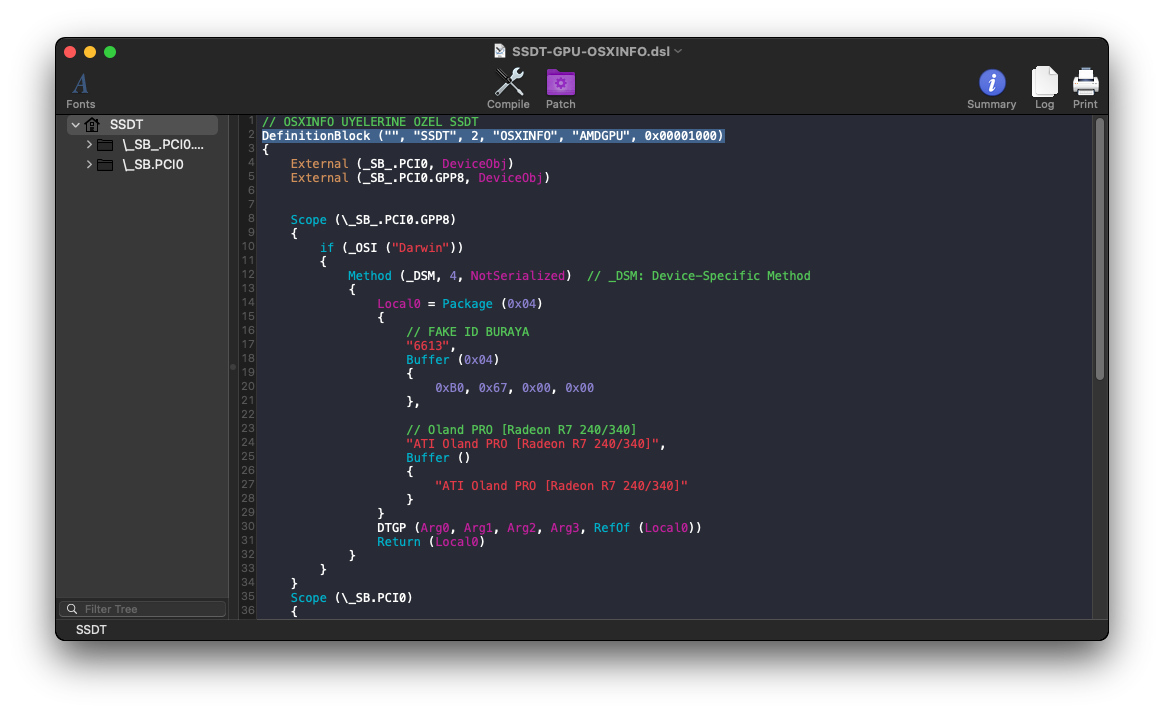Click the magnifier icon in Filter Tree
Viewport: 1164px width, 714px height.
click(x=71, y=609)
